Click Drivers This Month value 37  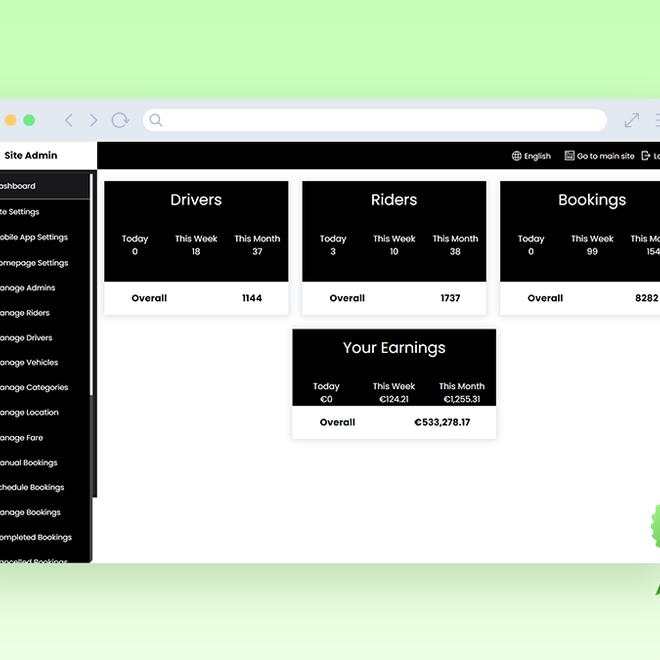point(257,252)
